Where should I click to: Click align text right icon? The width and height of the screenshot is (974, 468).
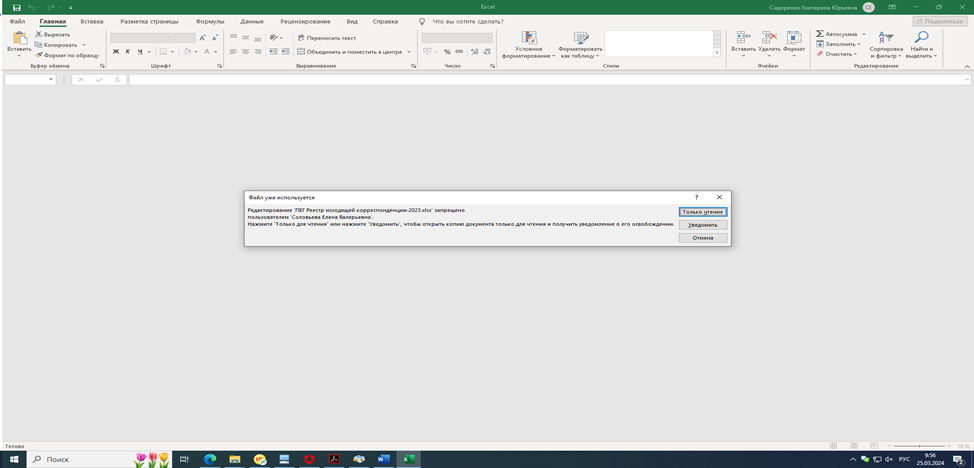click(257, 52)
